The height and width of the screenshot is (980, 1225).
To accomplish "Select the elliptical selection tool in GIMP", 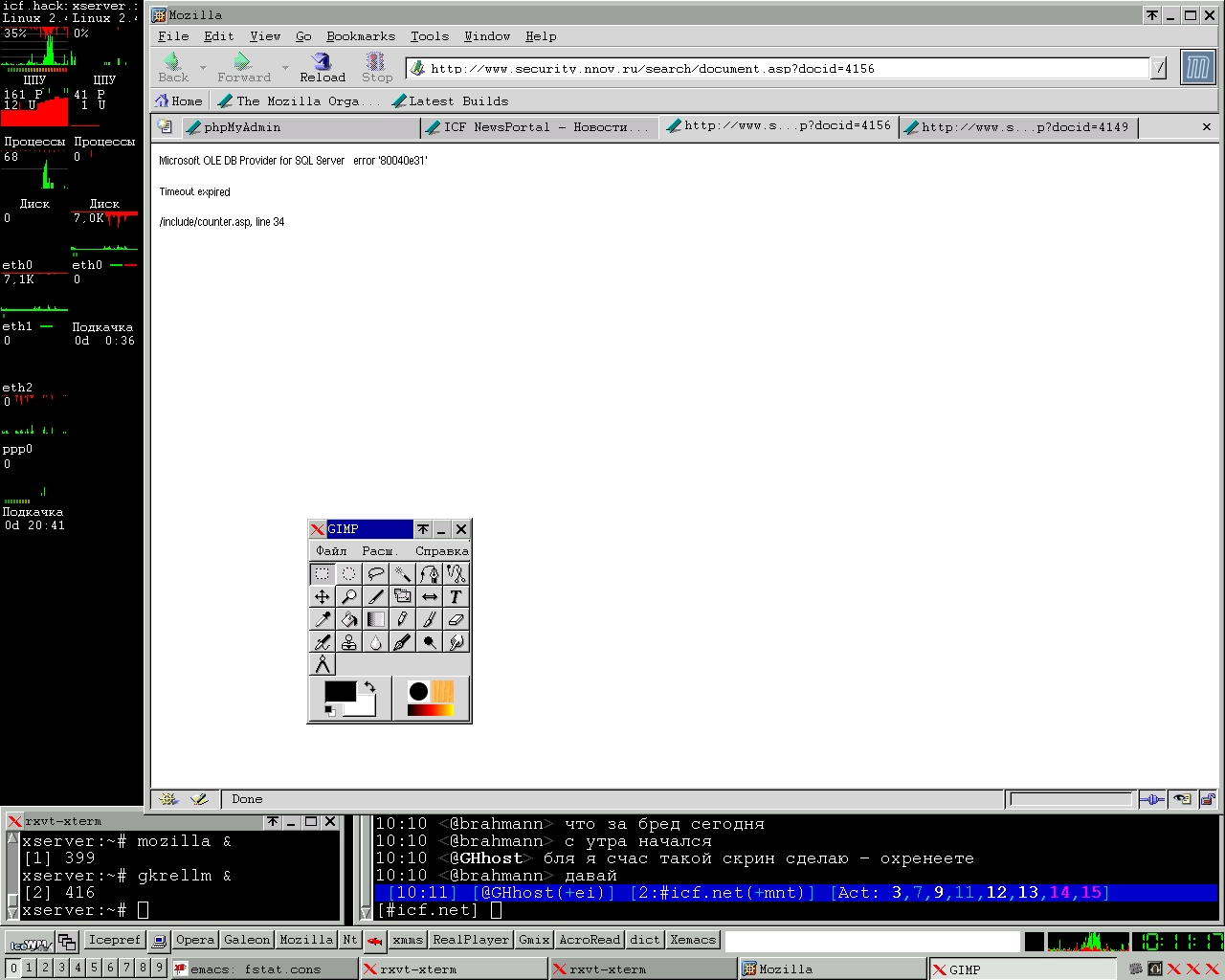I will (349, 573).
